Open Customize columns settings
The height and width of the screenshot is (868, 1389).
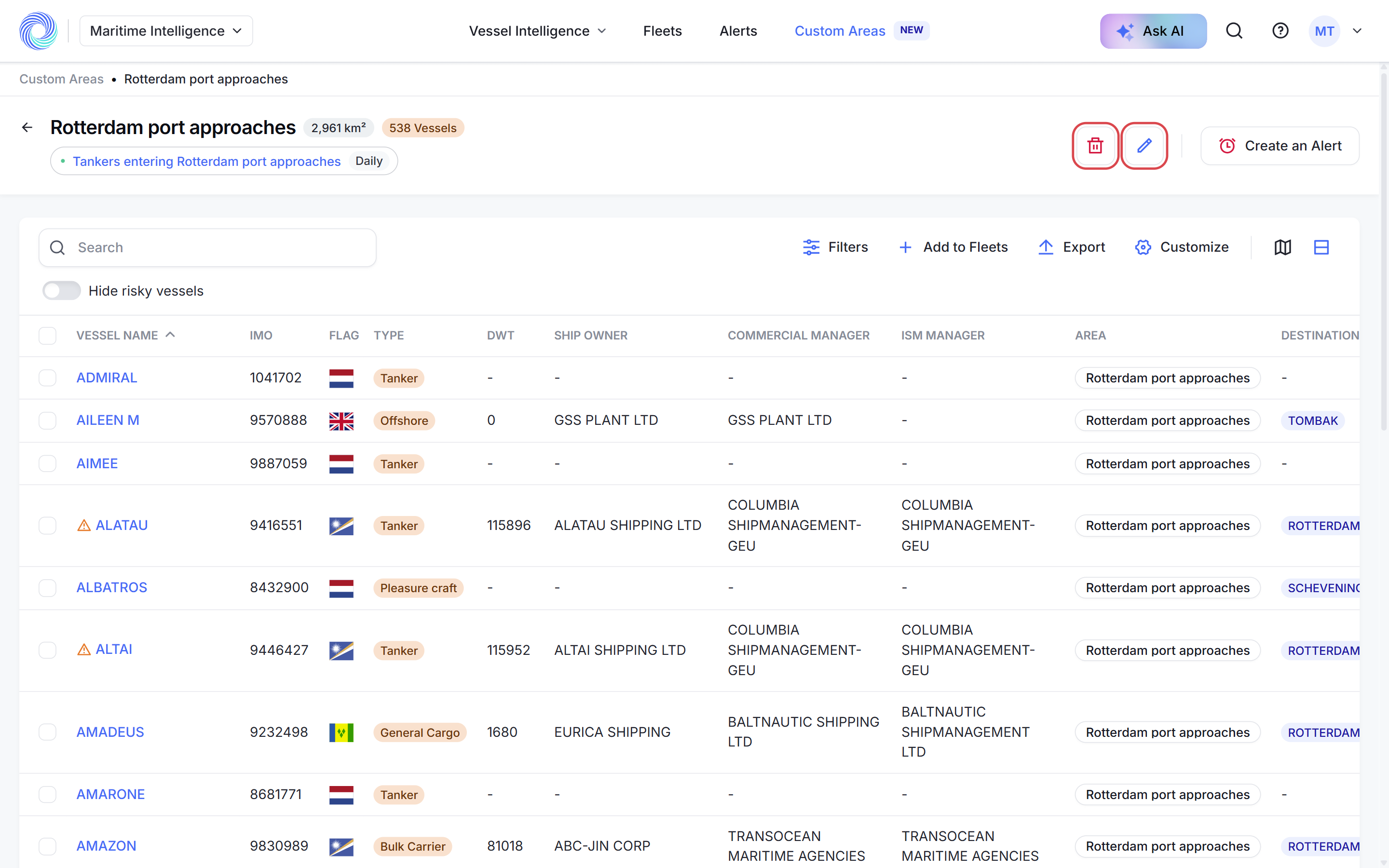1182,247
